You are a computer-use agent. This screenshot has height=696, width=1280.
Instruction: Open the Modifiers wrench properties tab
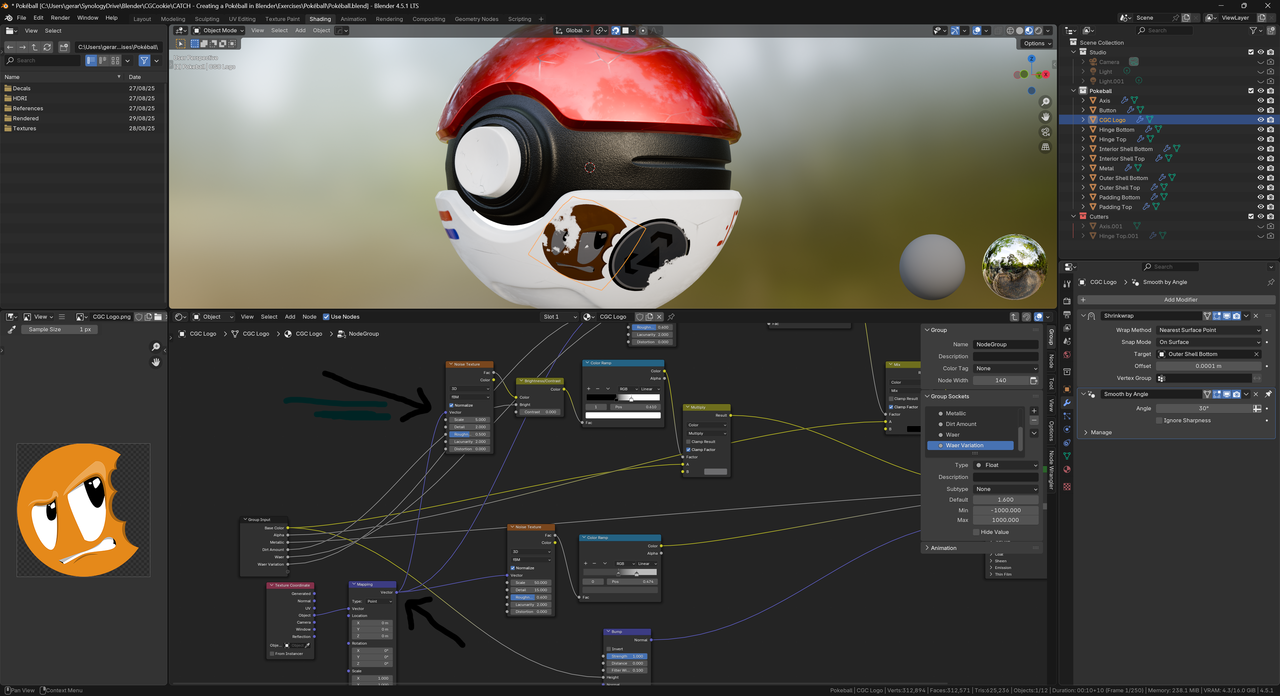tap(1067, 402)
